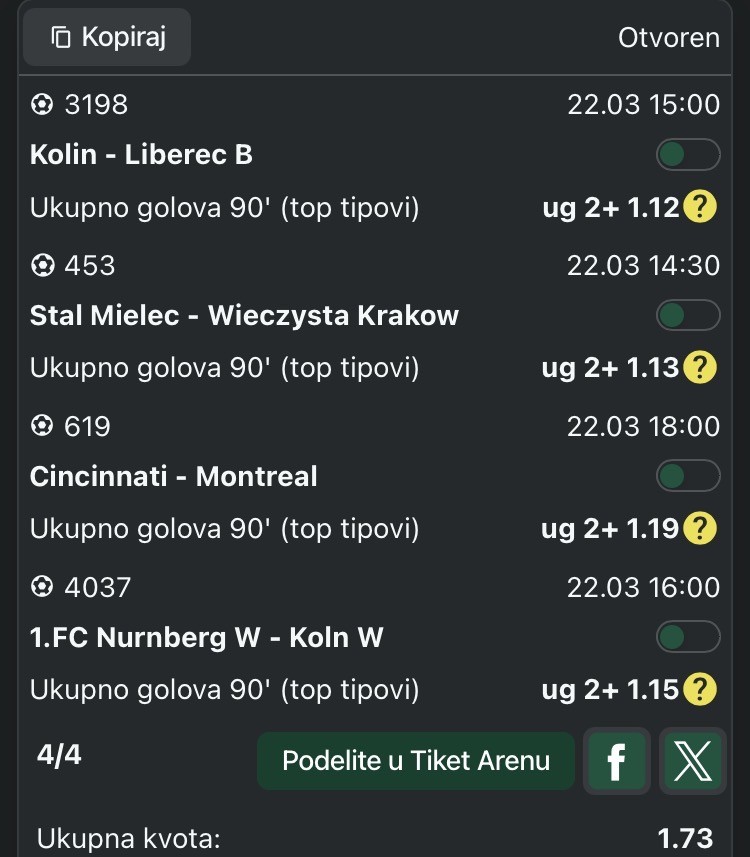Click football icon next to code 4037

[42, 587]
